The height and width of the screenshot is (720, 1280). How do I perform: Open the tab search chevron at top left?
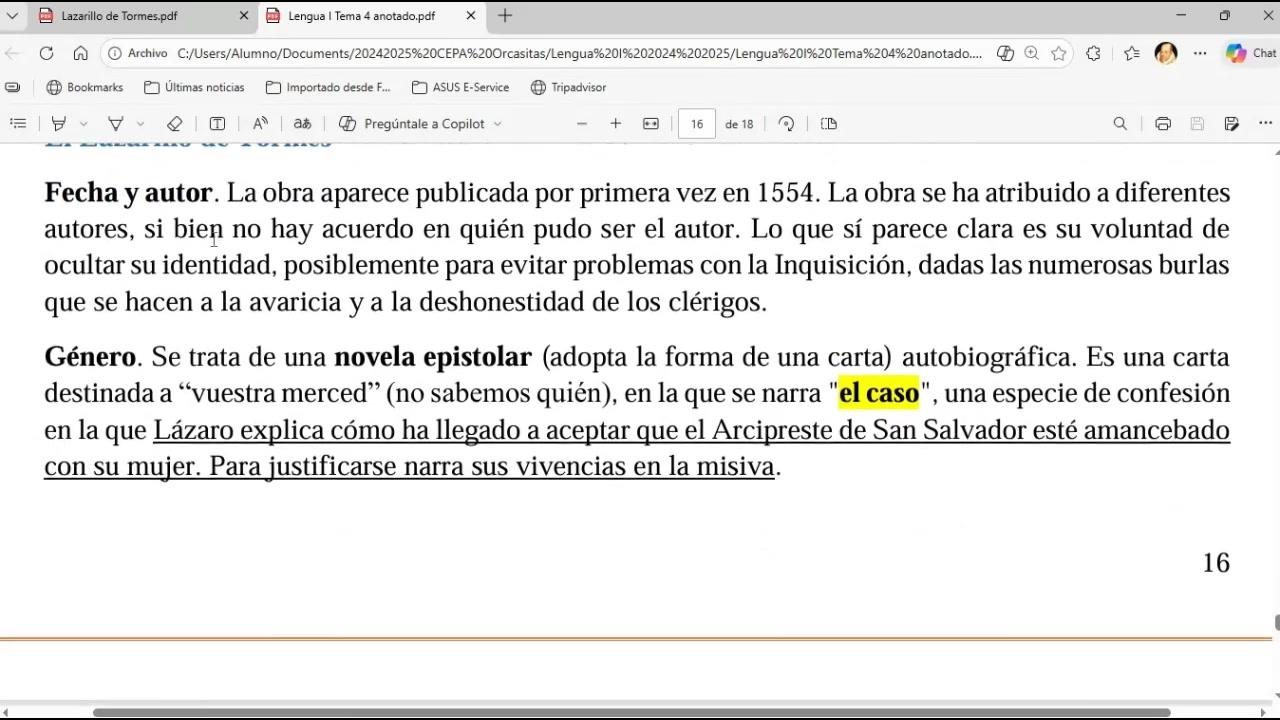pos(12,16)
